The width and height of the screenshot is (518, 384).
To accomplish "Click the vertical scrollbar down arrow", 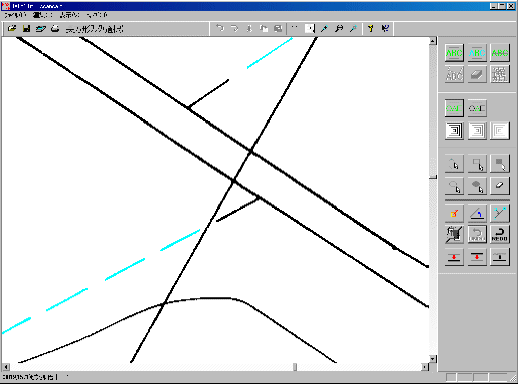I will tap(433, 359).
